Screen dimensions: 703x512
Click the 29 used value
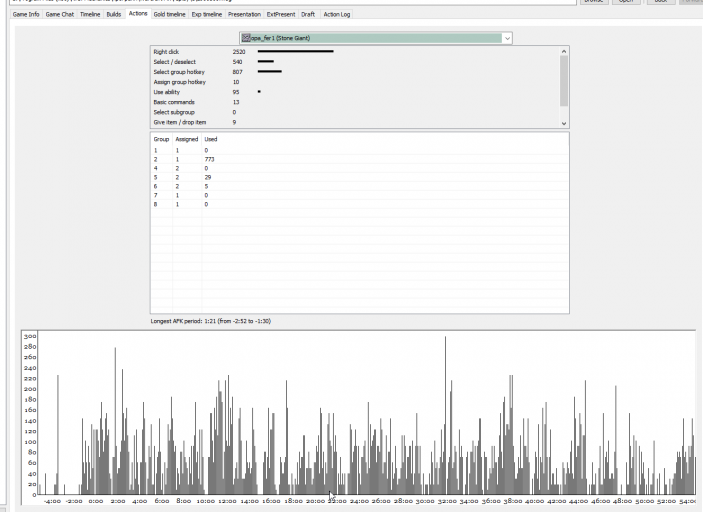click(x=208, y=178)
